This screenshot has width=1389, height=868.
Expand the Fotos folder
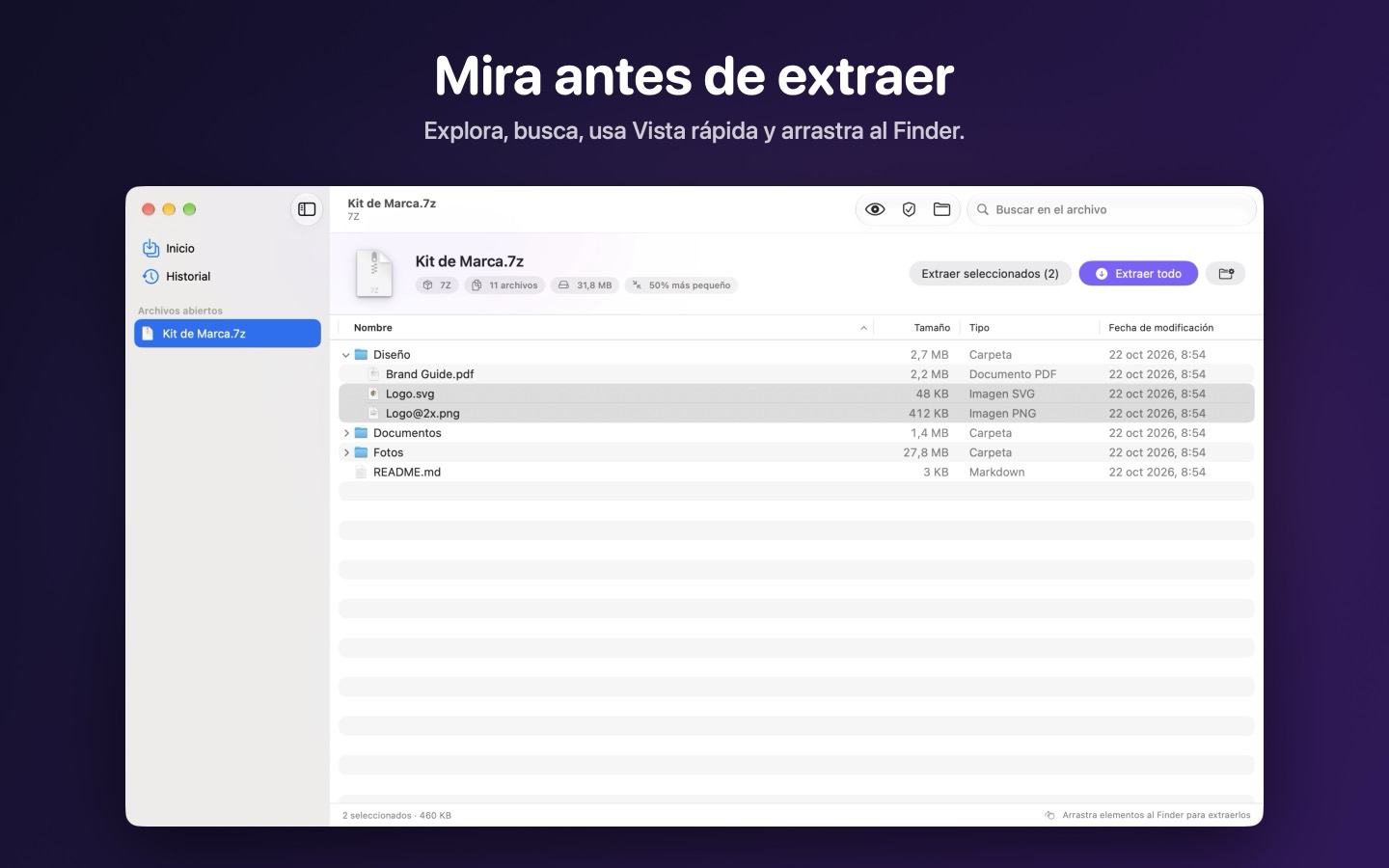point(346,452)
